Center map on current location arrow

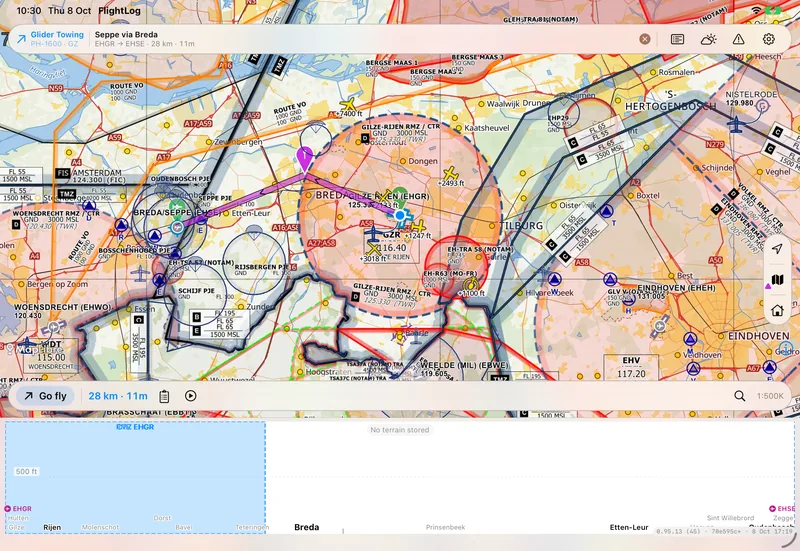(x=777, y=248)
